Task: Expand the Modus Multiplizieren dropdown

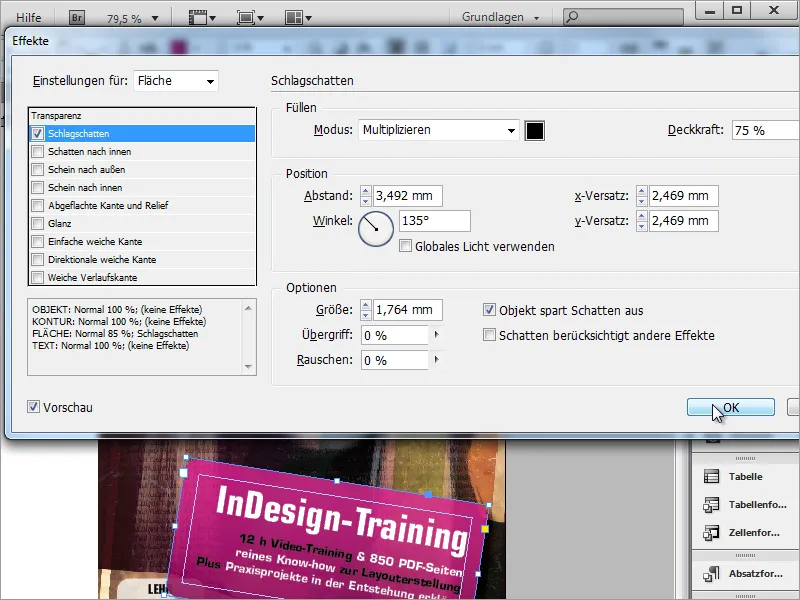Action: 439,130
